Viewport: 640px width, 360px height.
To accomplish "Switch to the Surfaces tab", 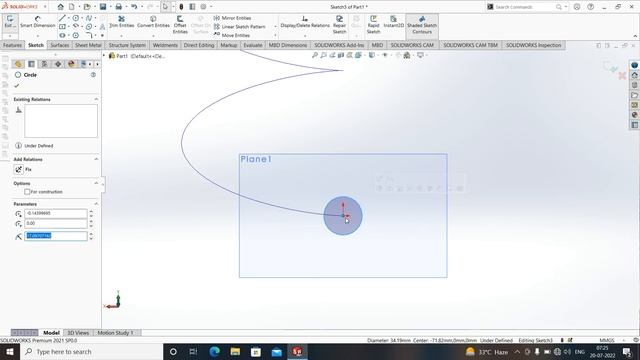I will [x=60, y=45].
